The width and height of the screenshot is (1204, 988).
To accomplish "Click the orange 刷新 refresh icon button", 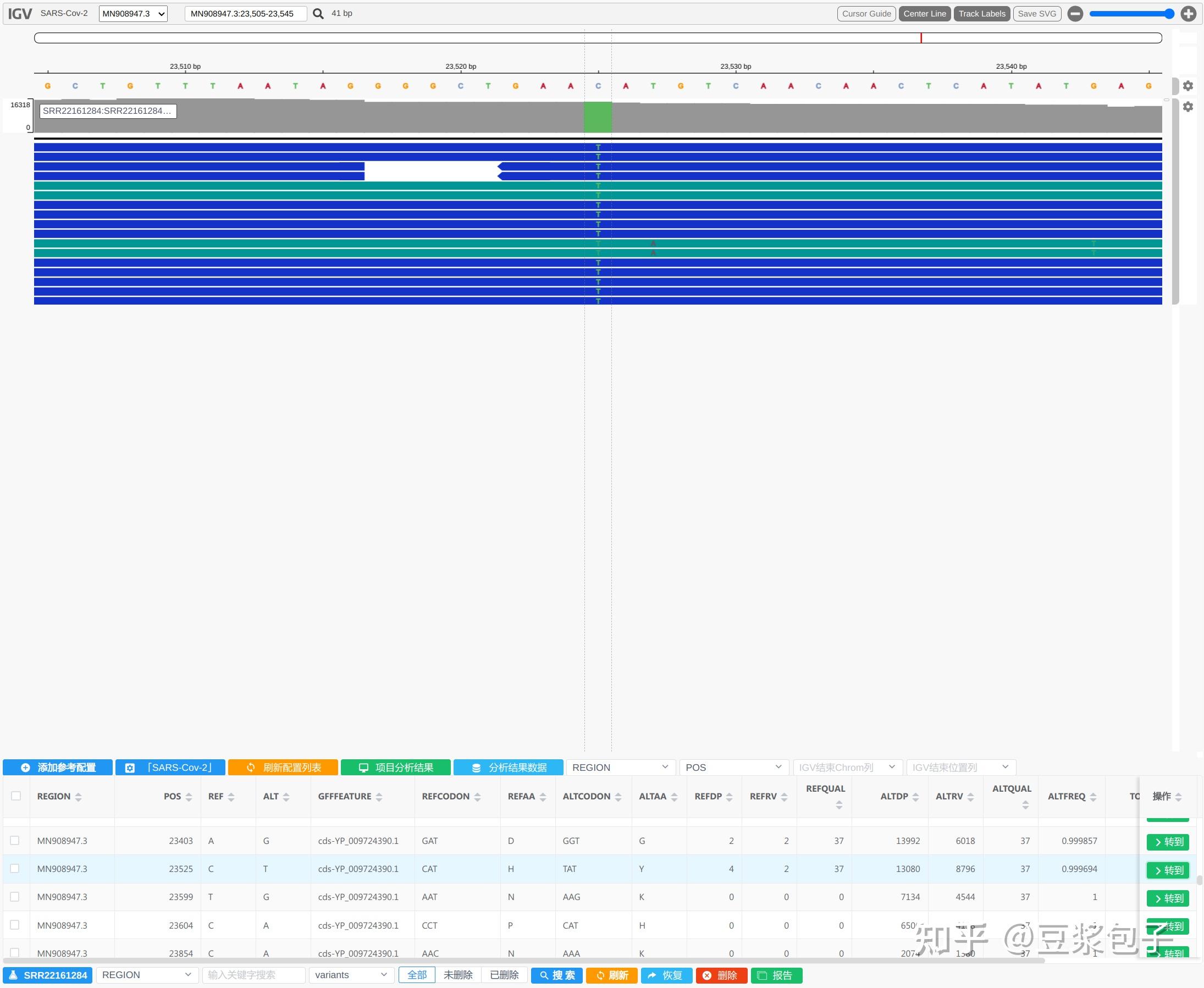I will (x=611, y=975).
